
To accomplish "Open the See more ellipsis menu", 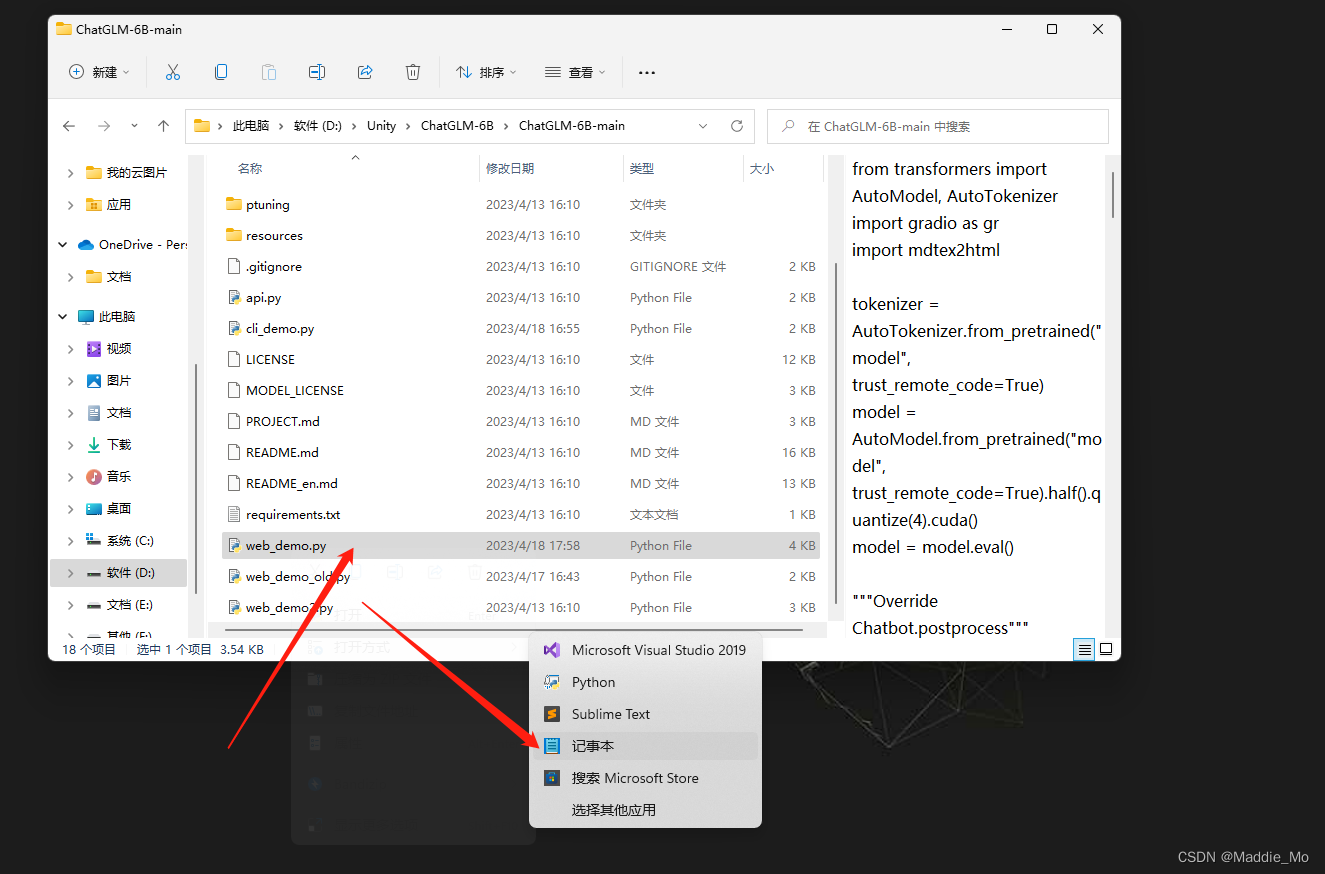I will click(x=647, y=72).
